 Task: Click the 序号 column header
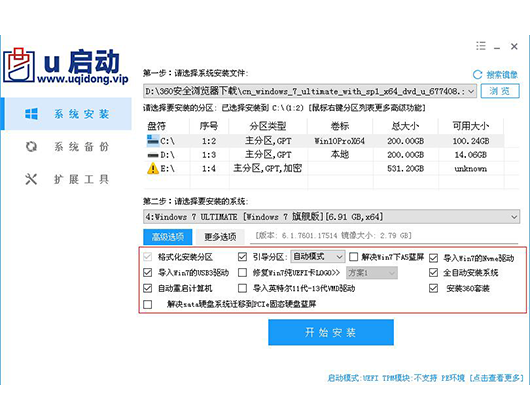pyautogui.click(x=209, y=126)
